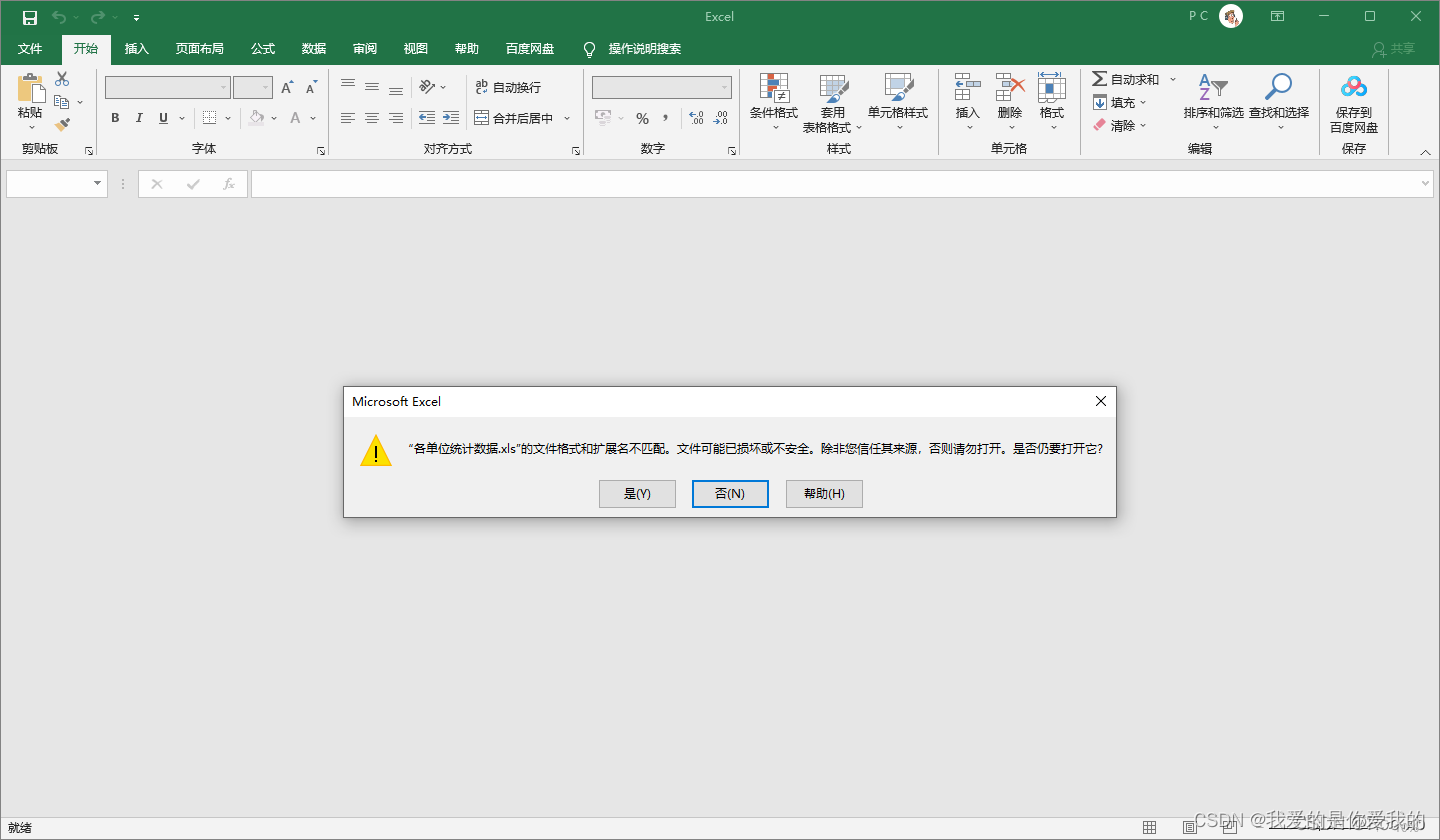
Task: Open the Fill (填充) dropdown
Action: (1120, 102)
